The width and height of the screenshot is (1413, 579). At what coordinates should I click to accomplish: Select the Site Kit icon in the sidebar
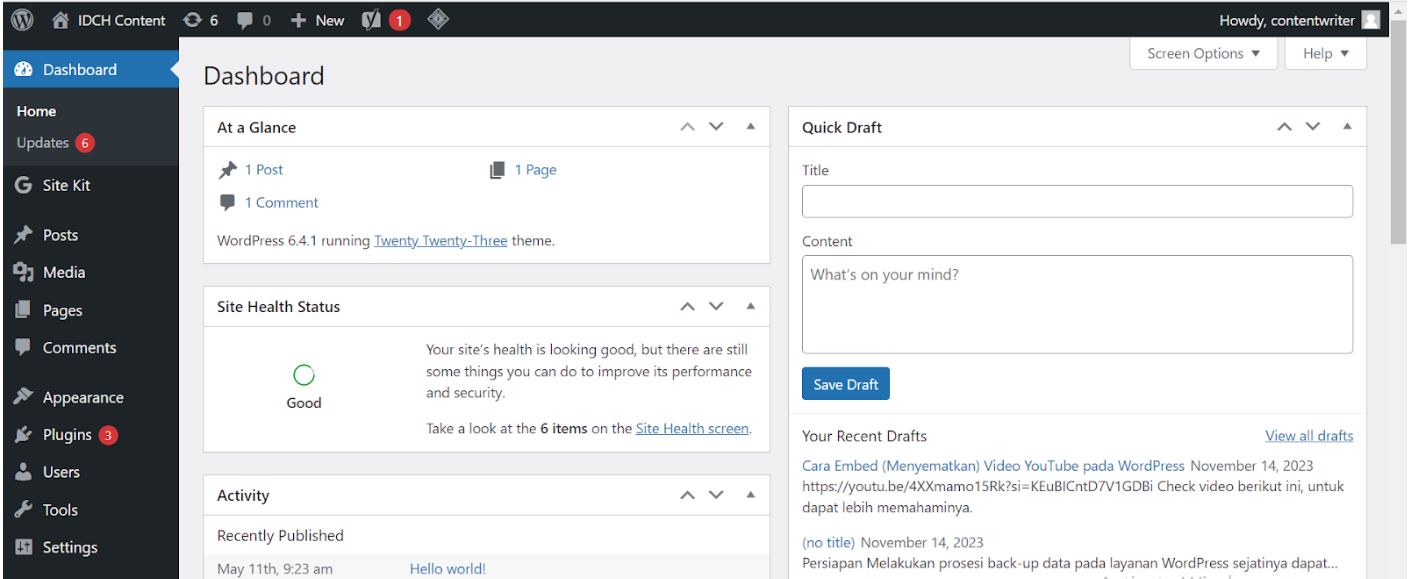point(22,185)
